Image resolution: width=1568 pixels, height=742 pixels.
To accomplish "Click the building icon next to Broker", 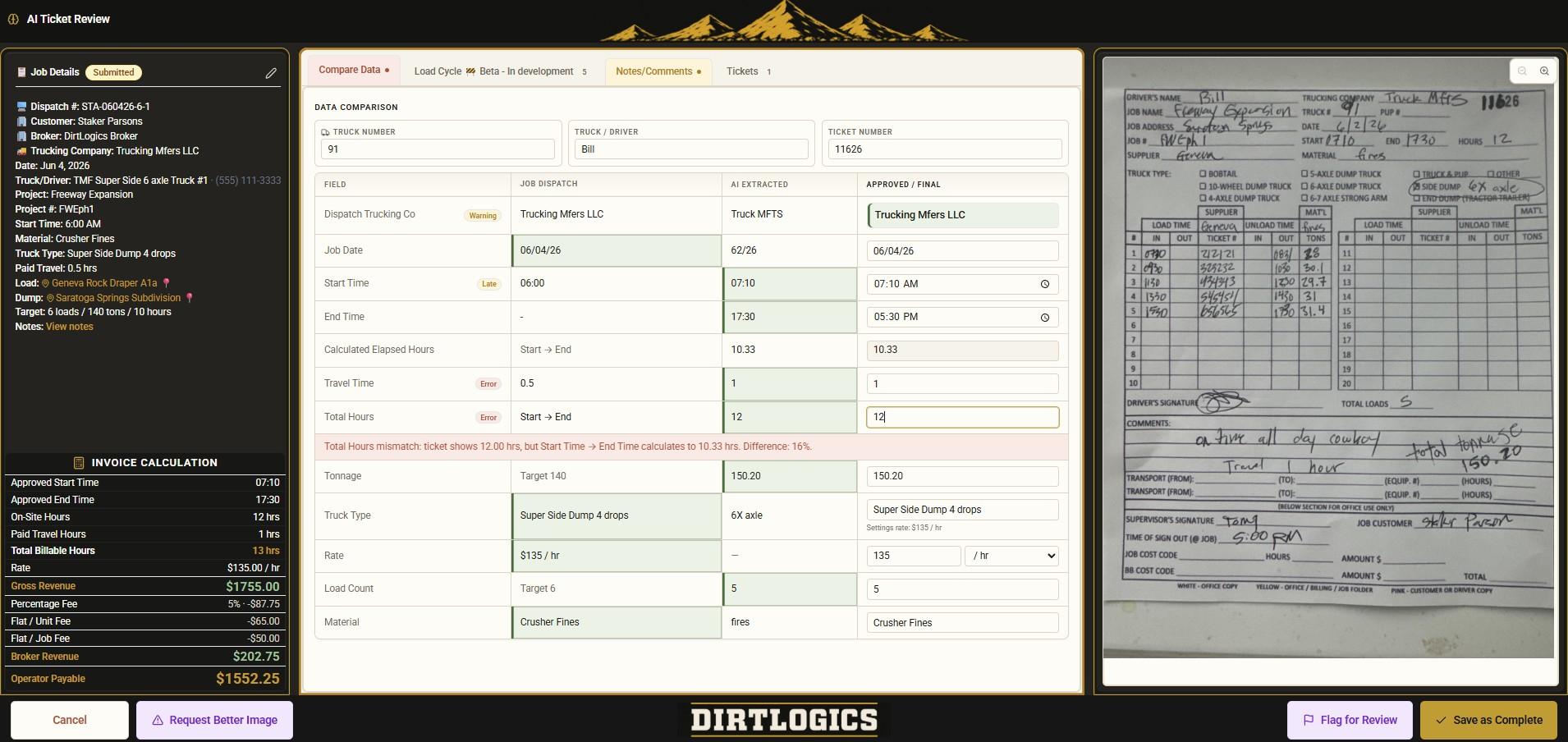I will tap(21, 136).
